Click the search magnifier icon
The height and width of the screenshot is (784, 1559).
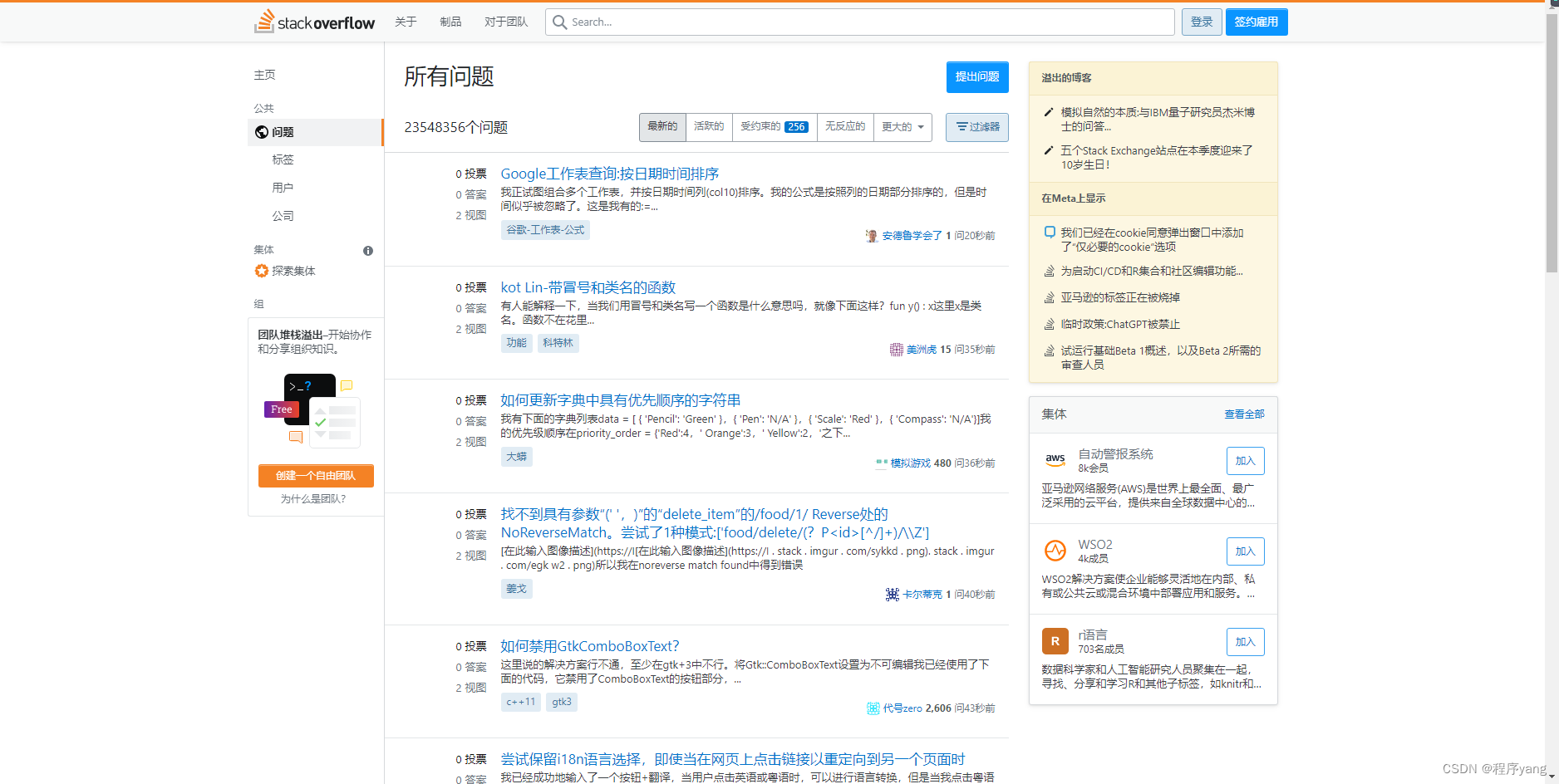[560, 22]
